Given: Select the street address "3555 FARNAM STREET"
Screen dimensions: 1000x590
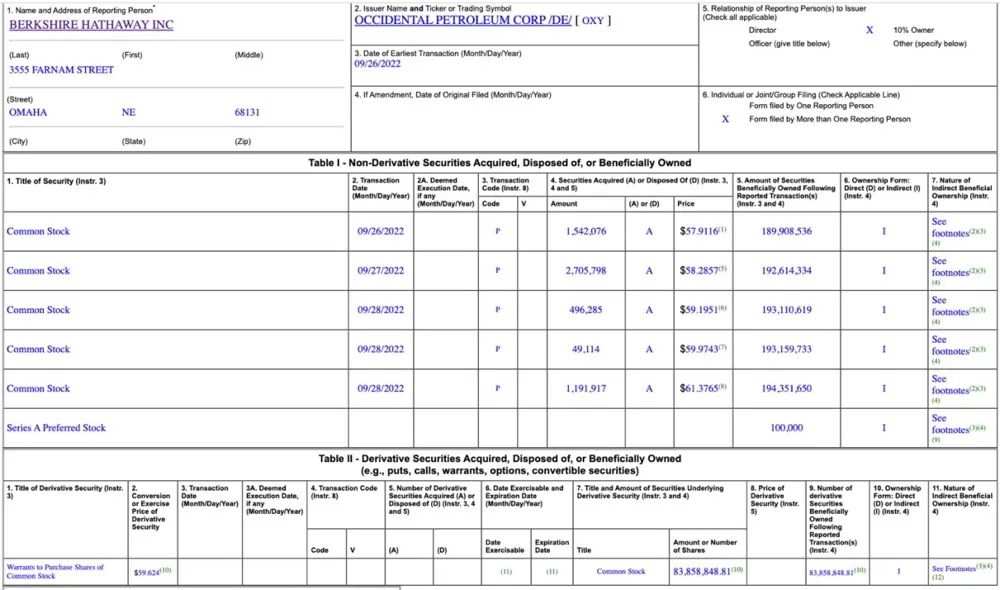Looking at the screenshot, I should click(x=61, y=70).
